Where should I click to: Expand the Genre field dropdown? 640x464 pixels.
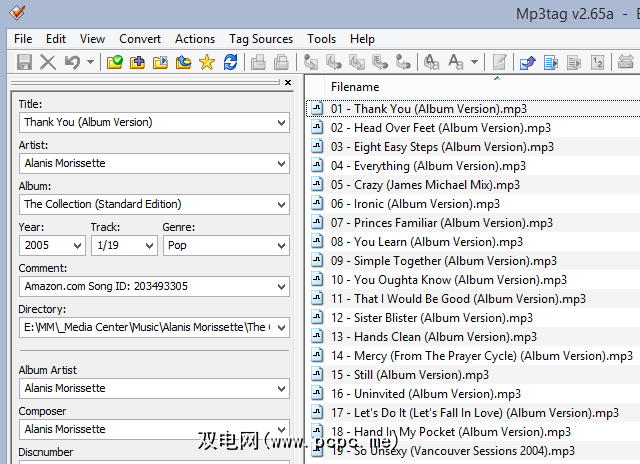coord(281,246)
